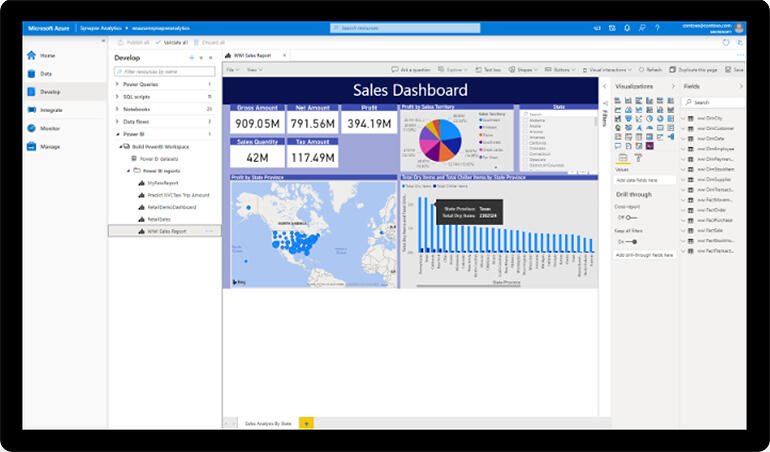The width and height of the screenshot is (770, 452).
Task: Click the user account avatar
Action: click(739, 28)
